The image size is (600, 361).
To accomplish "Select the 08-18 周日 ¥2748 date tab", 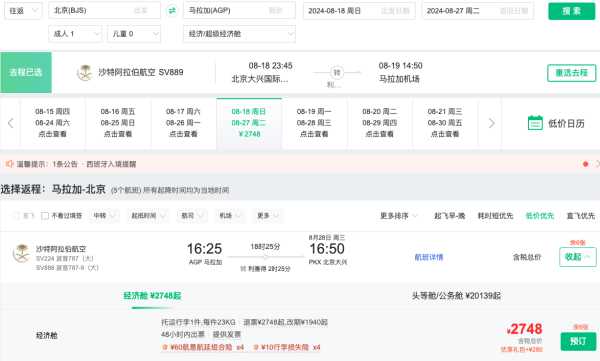I will pos(249,123).
